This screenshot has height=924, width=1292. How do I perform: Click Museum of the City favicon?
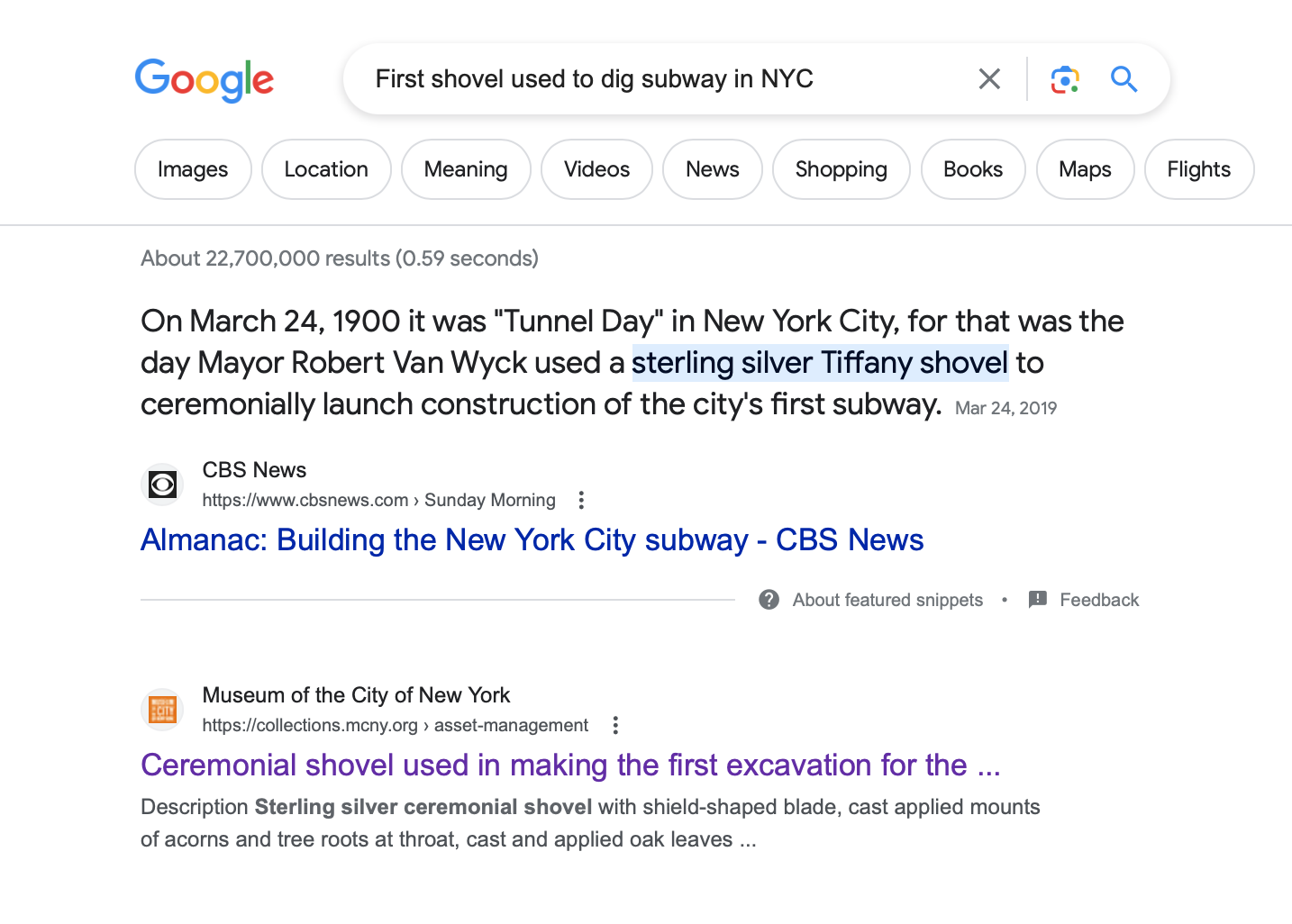pos(163,711)
